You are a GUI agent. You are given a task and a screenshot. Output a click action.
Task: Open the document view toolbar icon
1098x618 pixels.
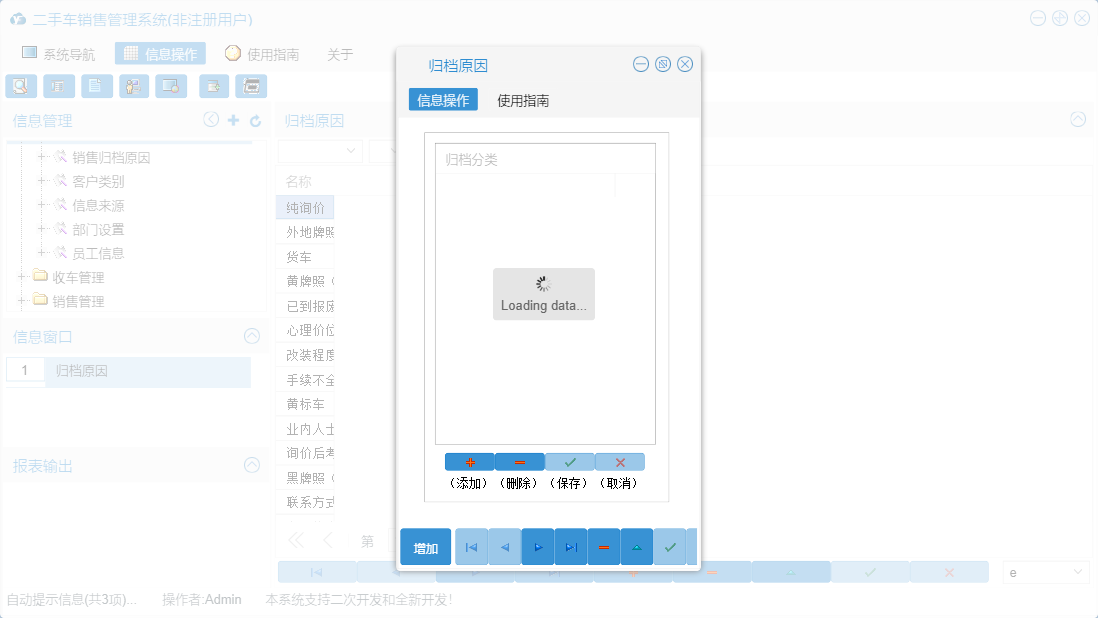point(96,86)
